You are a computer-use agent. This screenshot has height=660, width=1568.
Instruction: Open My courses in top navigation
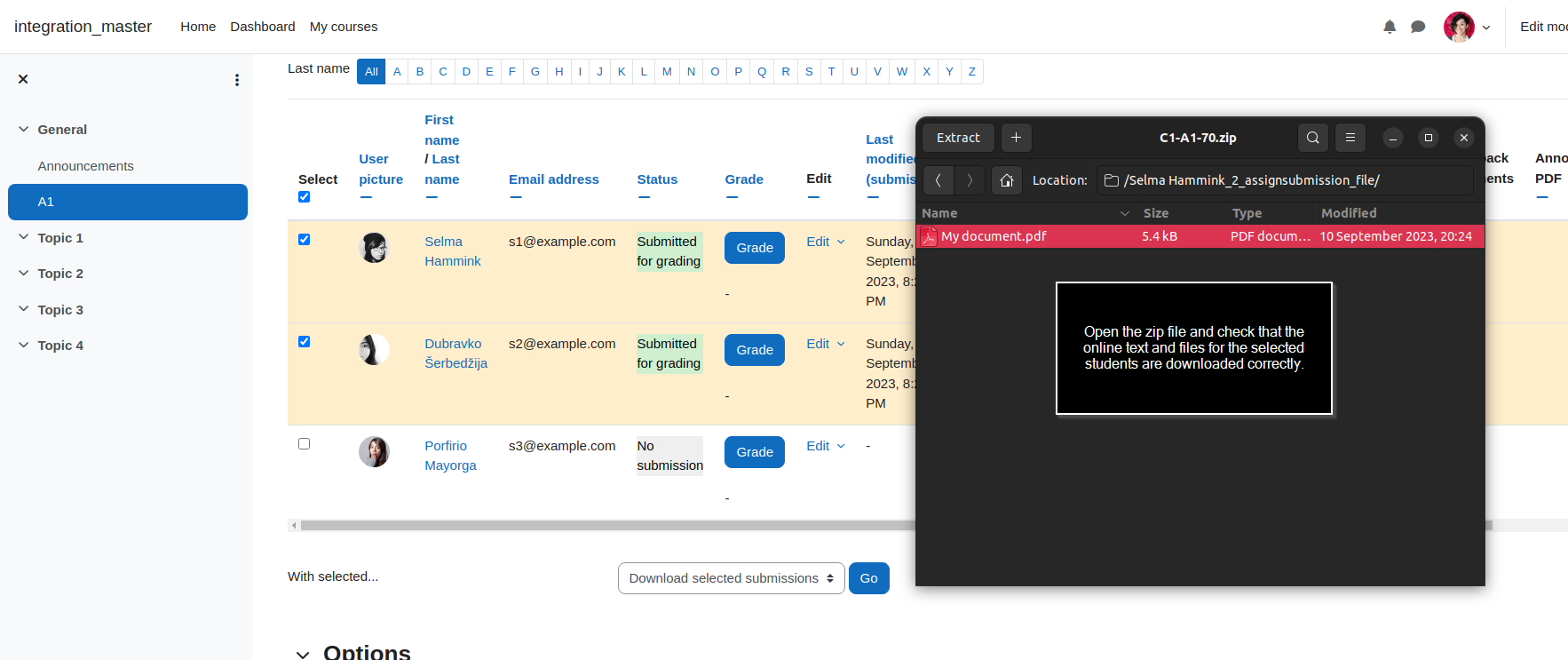click(x=344, y=27)
